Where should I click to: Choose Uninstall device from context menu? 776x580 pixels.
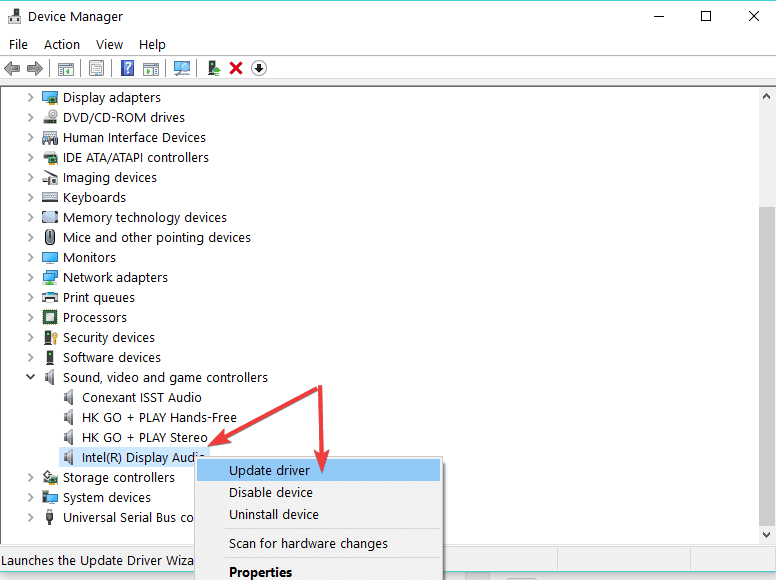point(318,515)
